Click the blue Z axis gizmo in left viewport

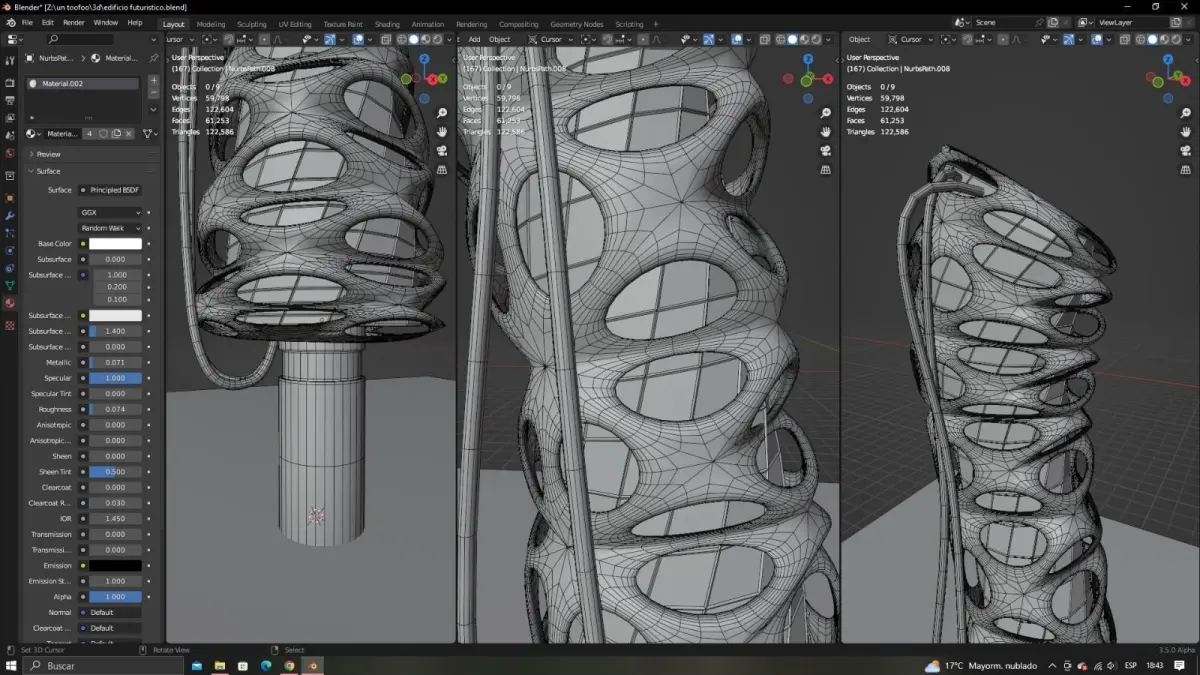tap(424, 59)
